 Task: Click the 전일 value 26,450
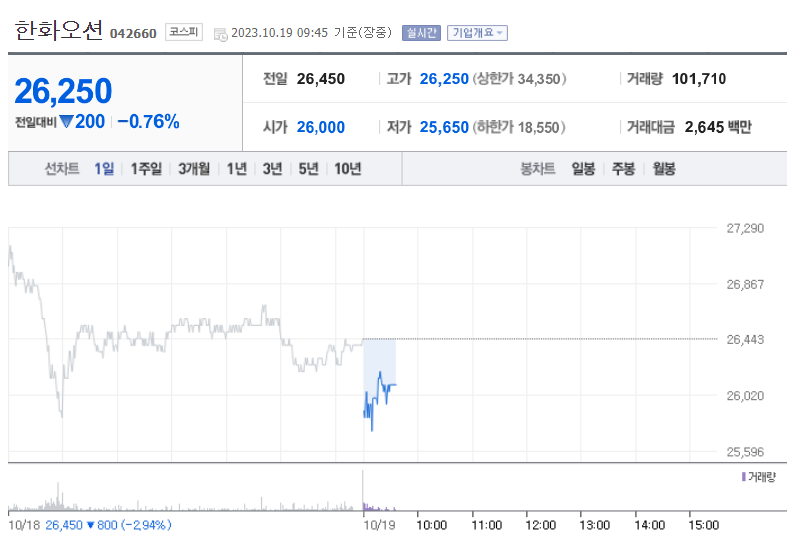click(x=321, y=79)
